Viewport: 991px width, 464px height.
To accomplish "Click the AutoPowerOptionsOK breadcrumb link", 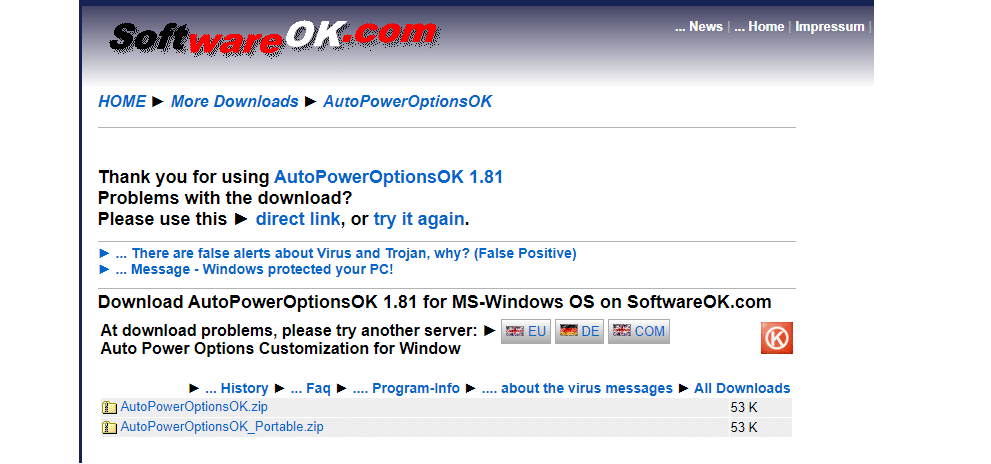I will pos(408,101).
